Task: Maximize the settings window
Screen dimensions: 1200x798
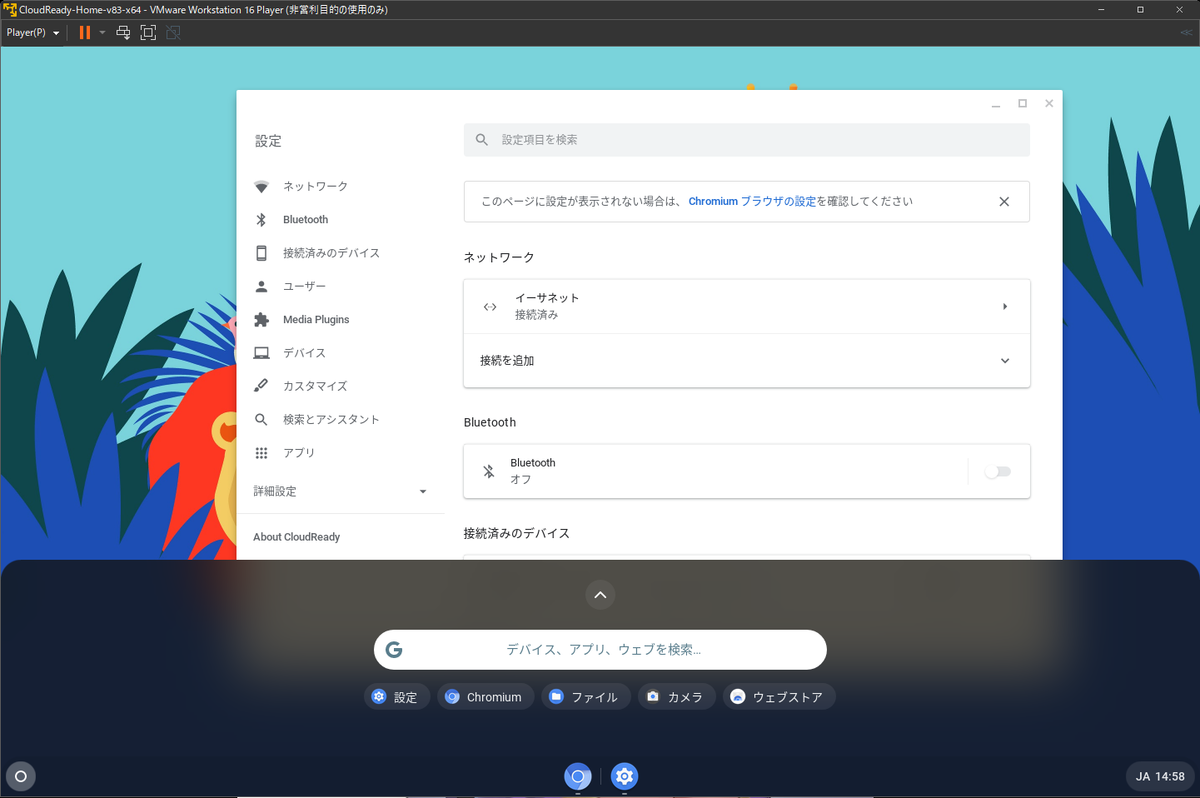Action: (x=1022, y=103)
